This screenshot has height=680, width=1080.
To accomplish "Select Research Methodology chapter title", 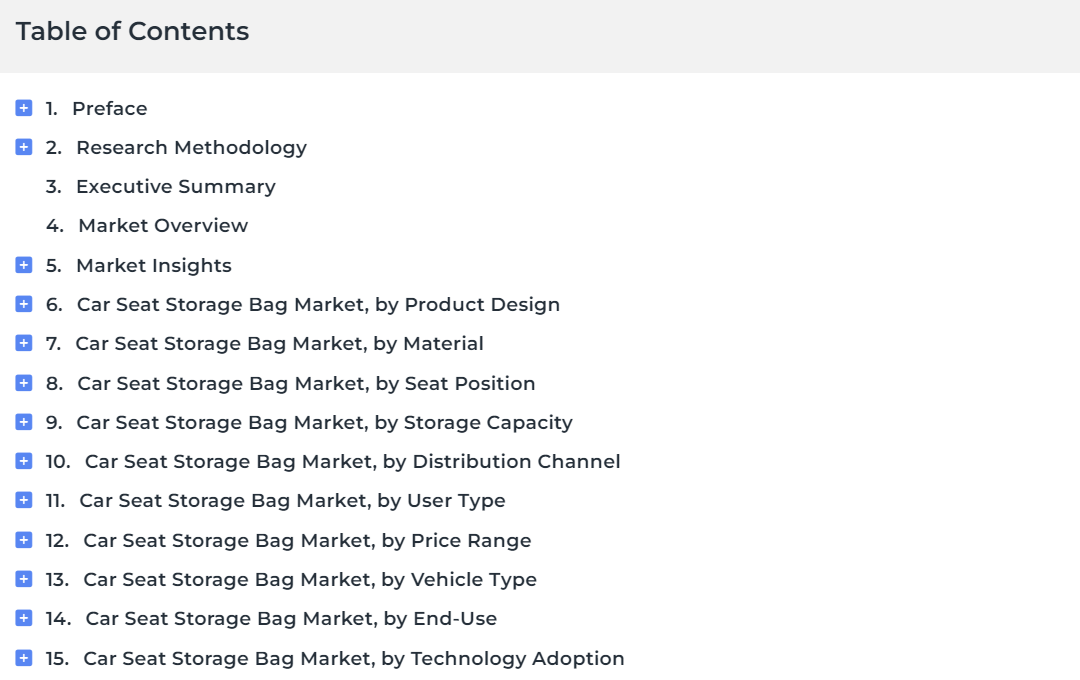I will pyautogui.click(x=191, y=147).
